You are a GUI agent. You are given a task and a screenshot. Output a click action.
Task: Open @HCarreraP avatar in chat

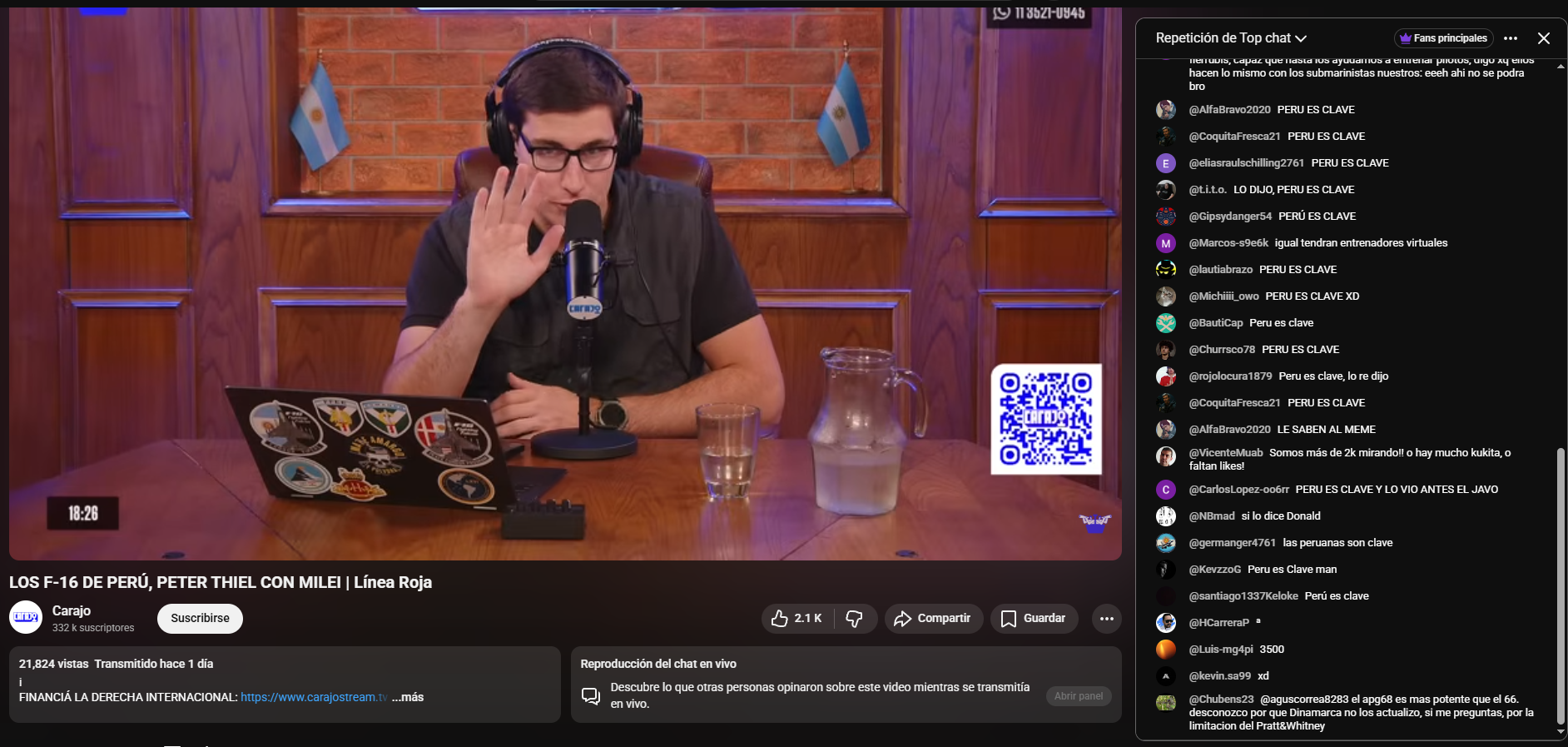(1166, 623)
